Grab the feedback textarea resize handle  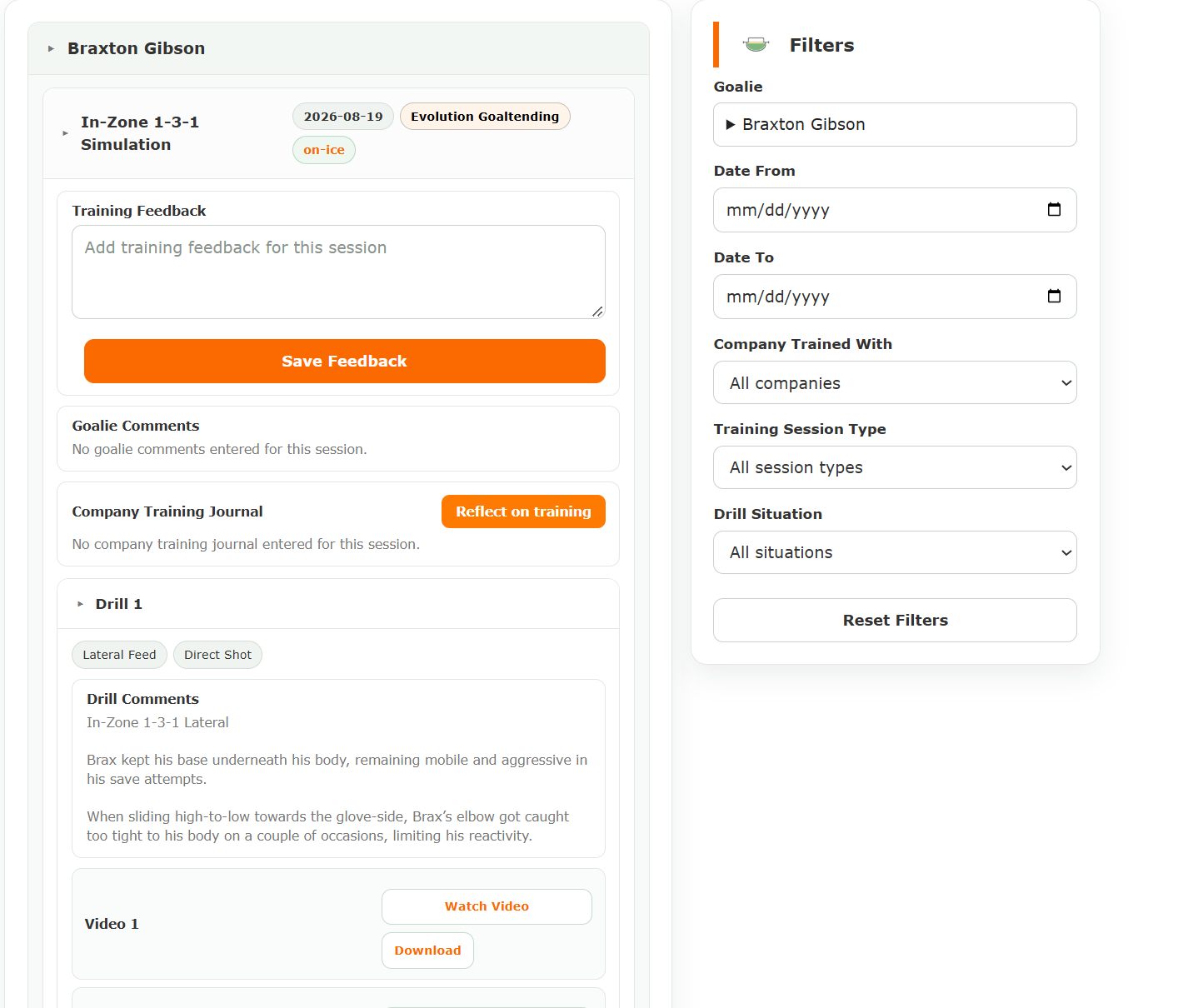(597, 312)
